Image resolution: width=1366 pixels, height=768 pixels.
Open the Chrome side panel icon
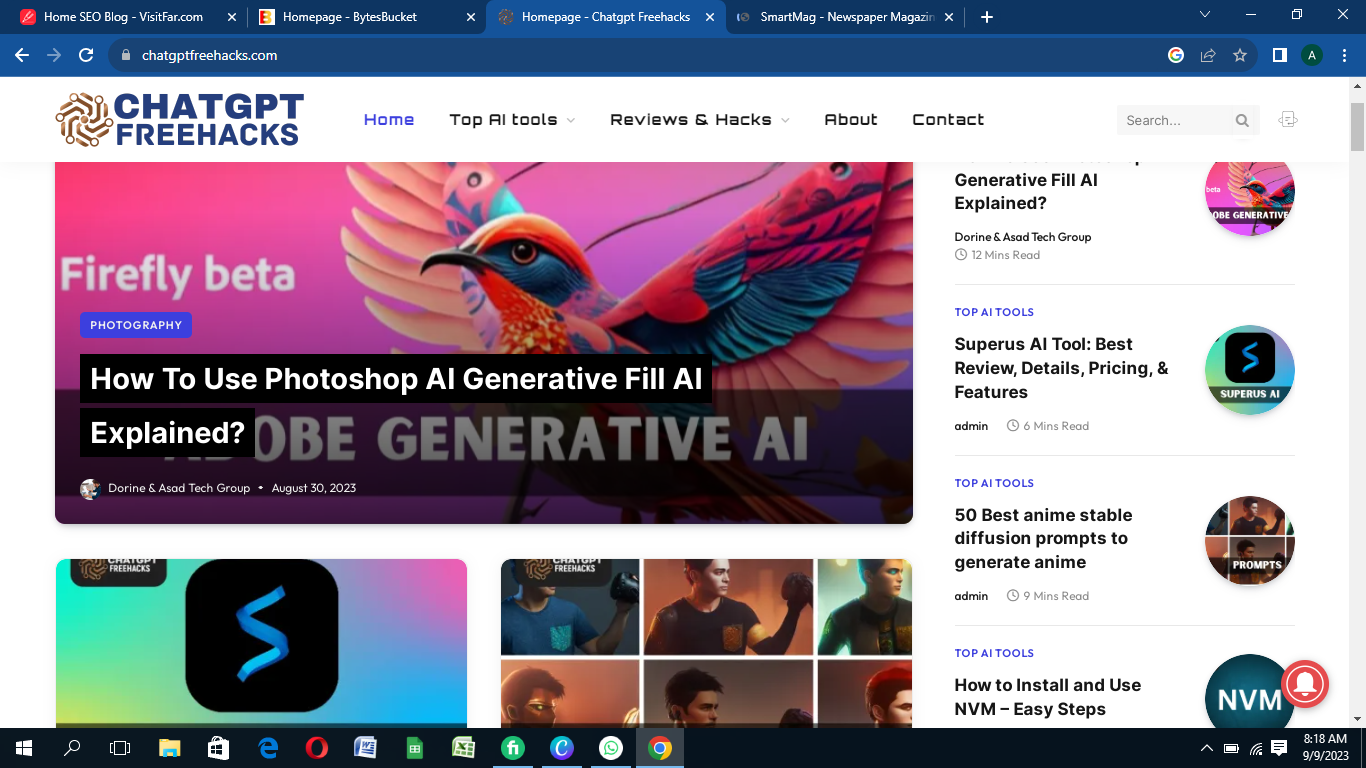1279,56
